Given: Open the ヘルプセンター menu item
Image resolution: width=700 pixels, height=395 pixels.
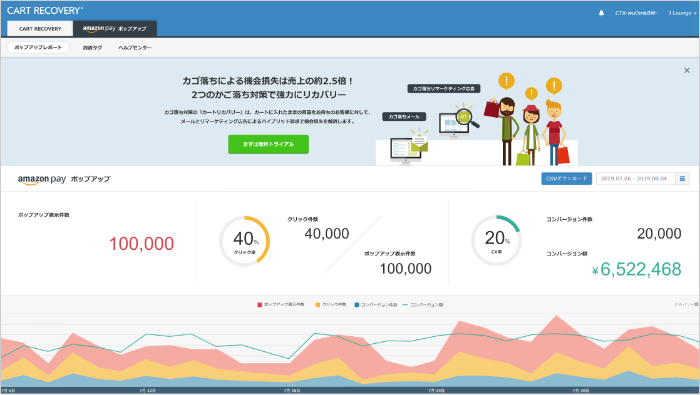Looking at the screenshot, I should point(135,47).
